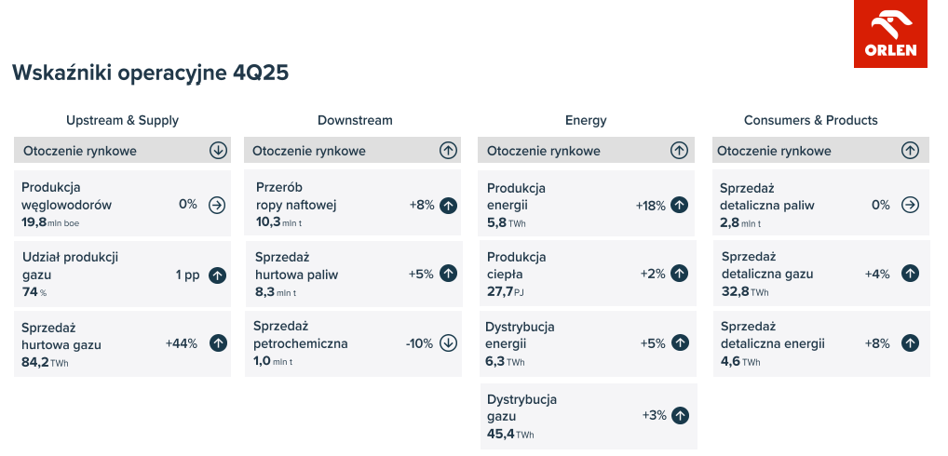Click down arrow beside Sprzedaż petrochemiczna -10%
The height and width of the screenshot is (456, 948).
(448, 344)
